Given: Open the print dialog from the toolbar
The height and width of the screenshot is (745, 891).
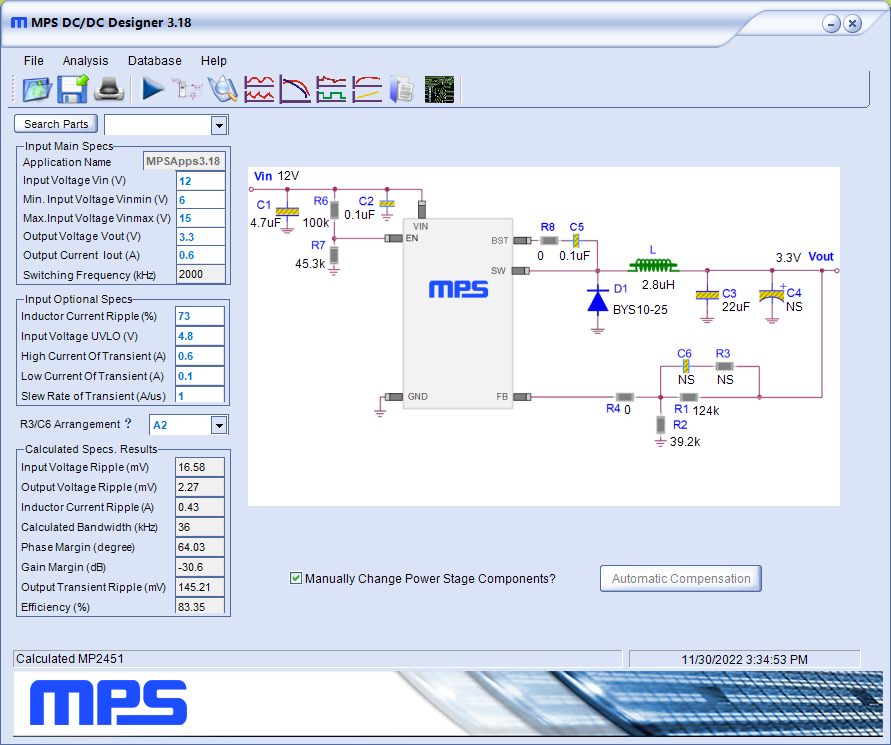Looking at the screenshot, I should 109,90.
